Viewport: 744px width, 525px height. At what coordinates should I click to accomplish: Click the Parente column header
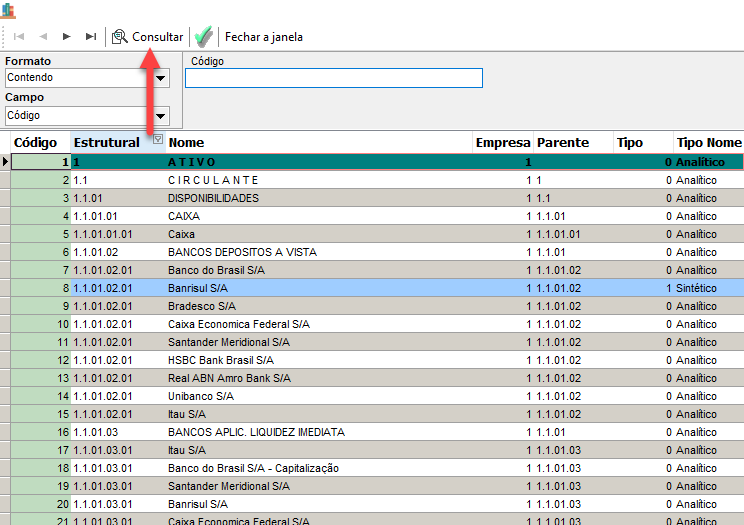coord(563,143)
